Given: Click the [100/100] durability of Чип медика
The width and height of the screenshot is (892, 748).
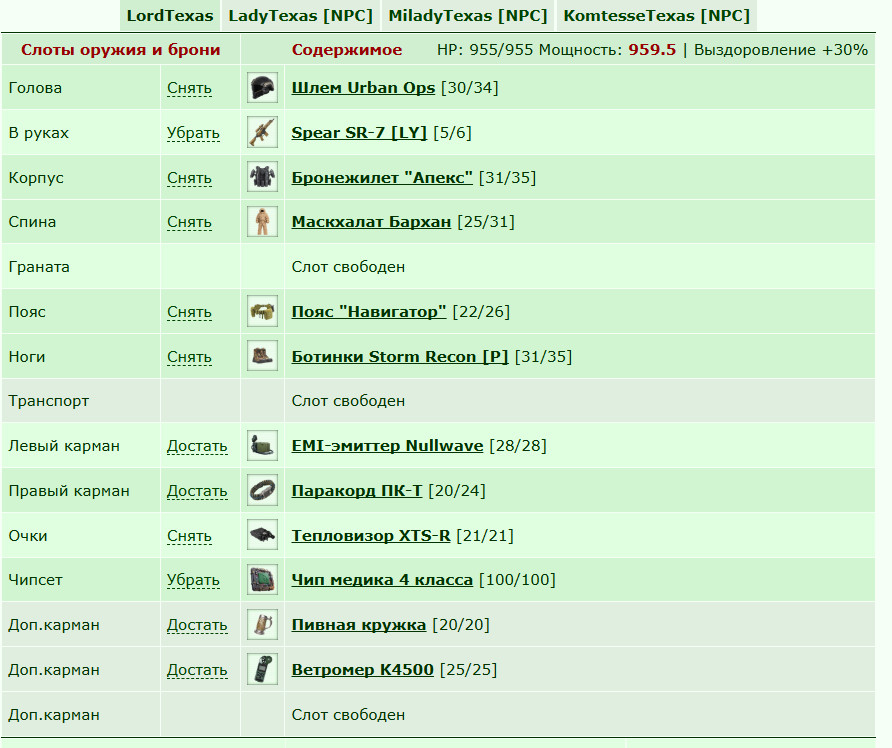Looking at the screenshot, I should (x=517, y=580).
